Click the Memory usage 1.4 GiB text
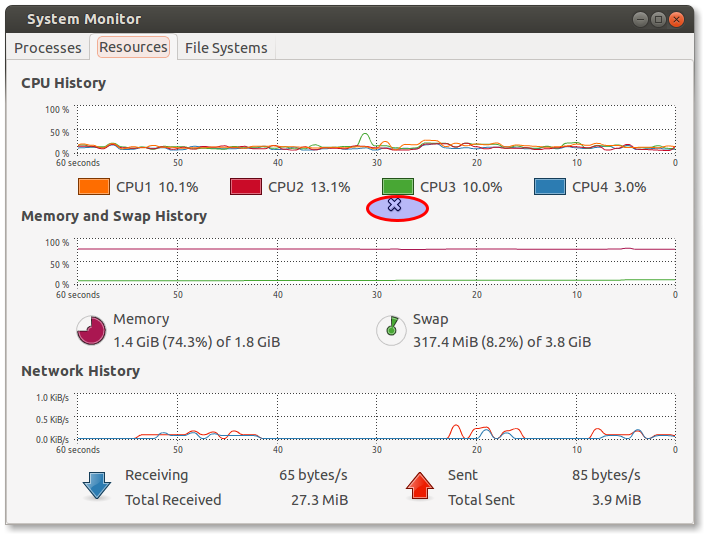 (196, 342)
